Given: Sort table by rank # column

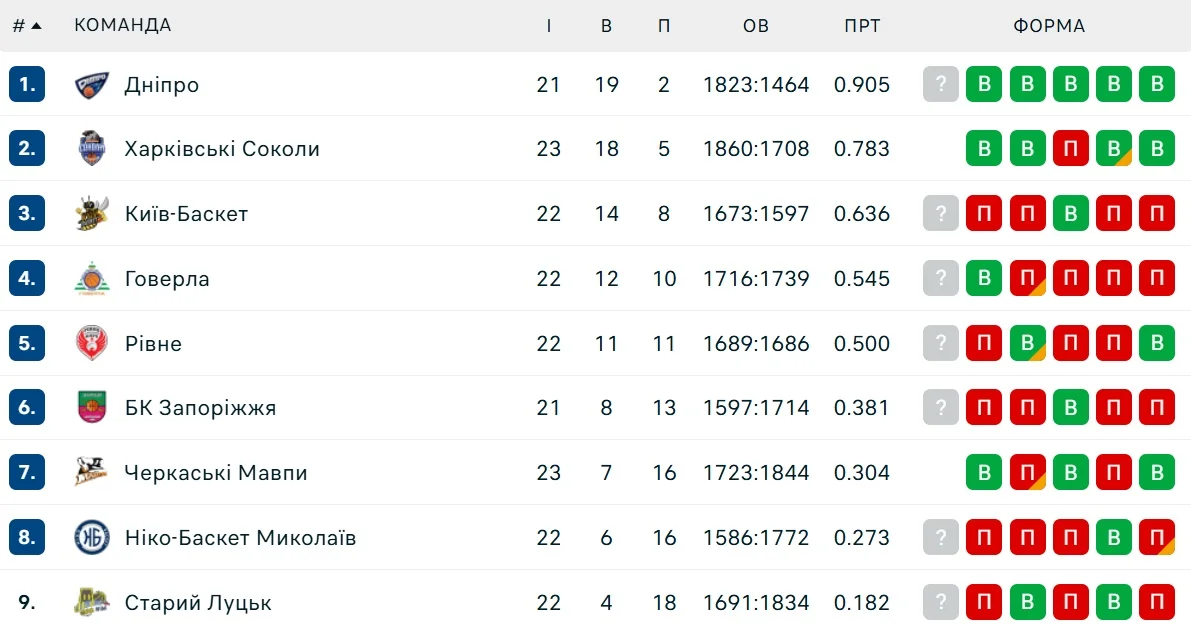Looking at the screenshot, I should pos(26,26).
